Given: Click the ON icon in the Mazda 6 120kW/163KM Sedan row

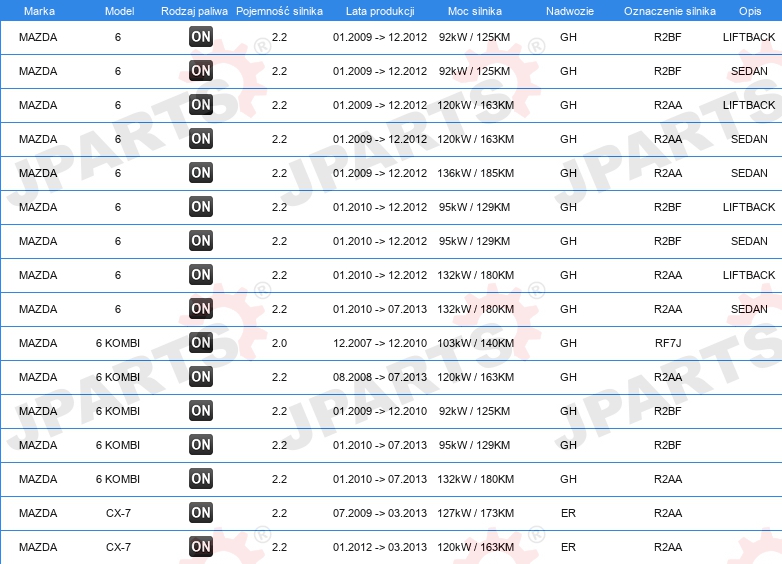Looking at the screenshot, I should (x=201, y=139).
